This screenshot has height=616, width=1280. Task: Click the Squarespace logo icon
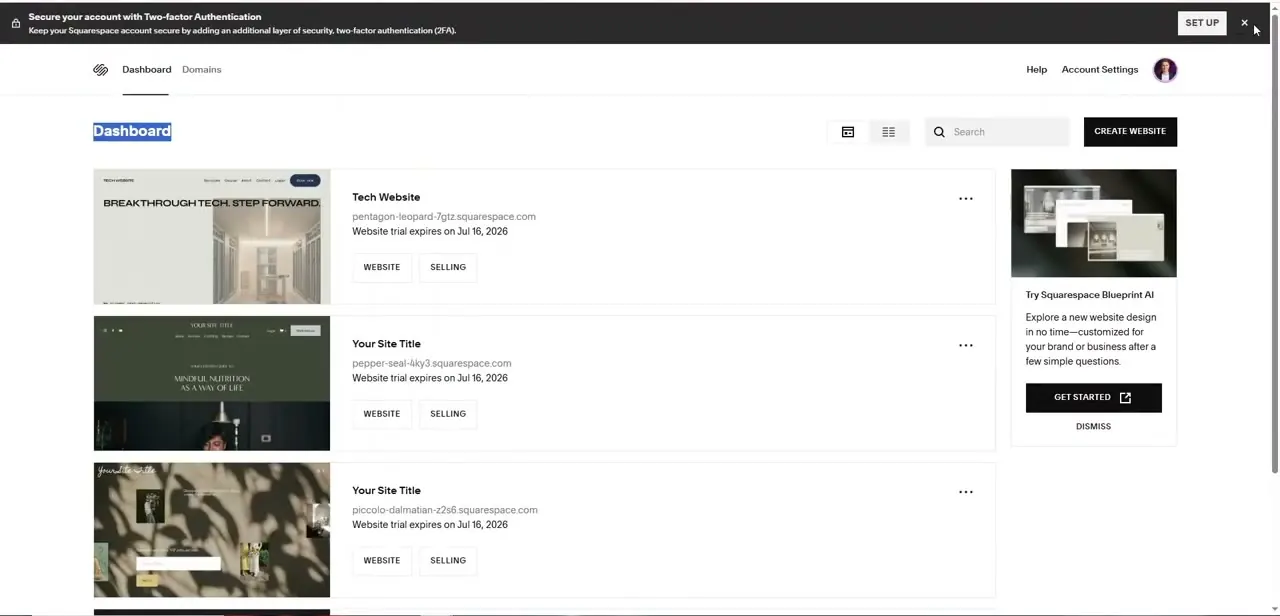[x=100, y=70]
